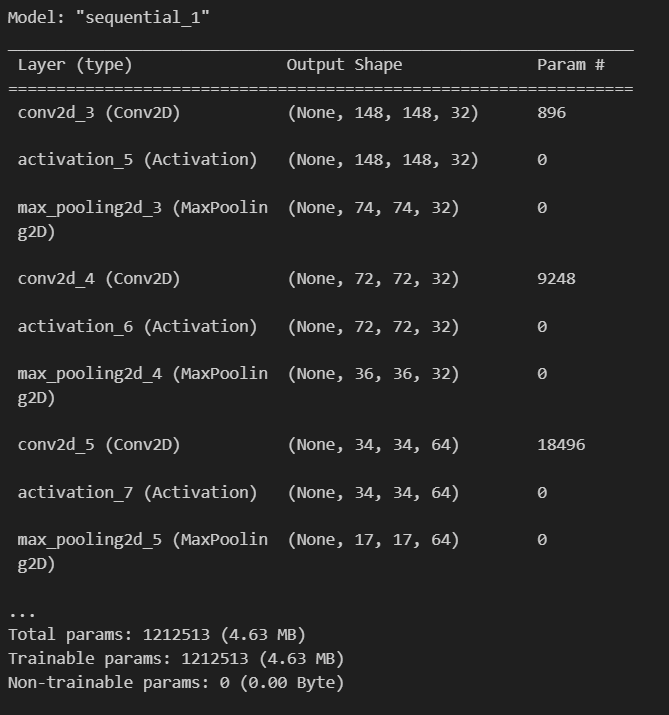
Task: Click the Layer (type) column header
Action: (75, 65)
